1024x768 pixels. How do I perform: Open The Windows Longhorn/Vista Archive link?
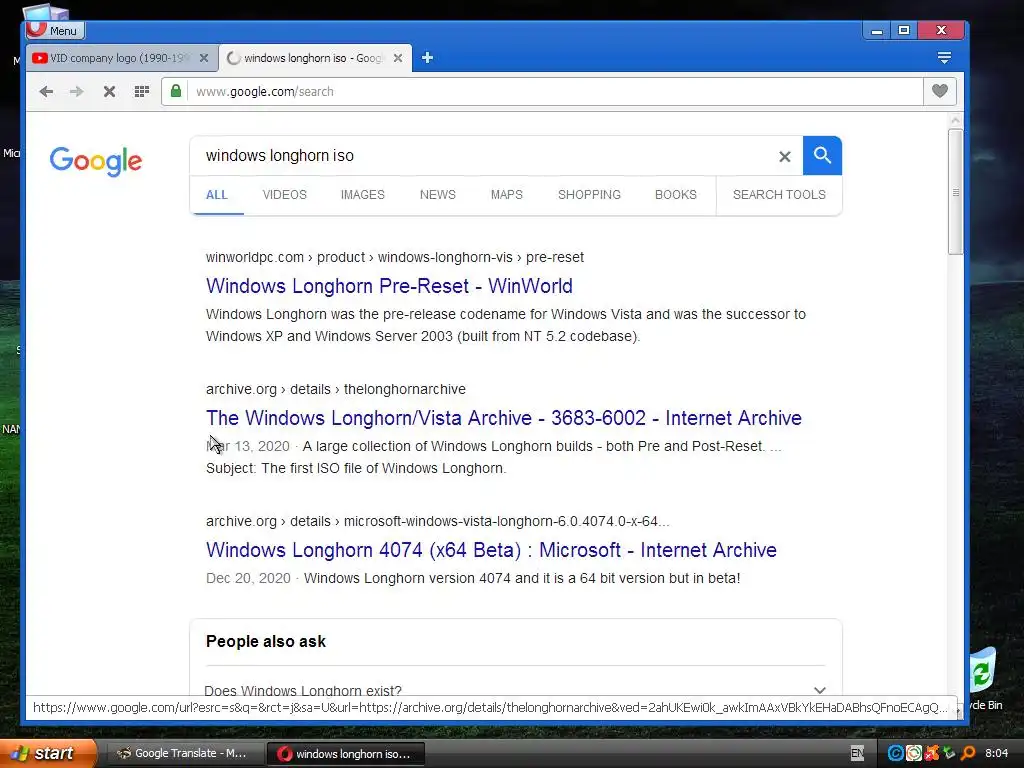504,418
